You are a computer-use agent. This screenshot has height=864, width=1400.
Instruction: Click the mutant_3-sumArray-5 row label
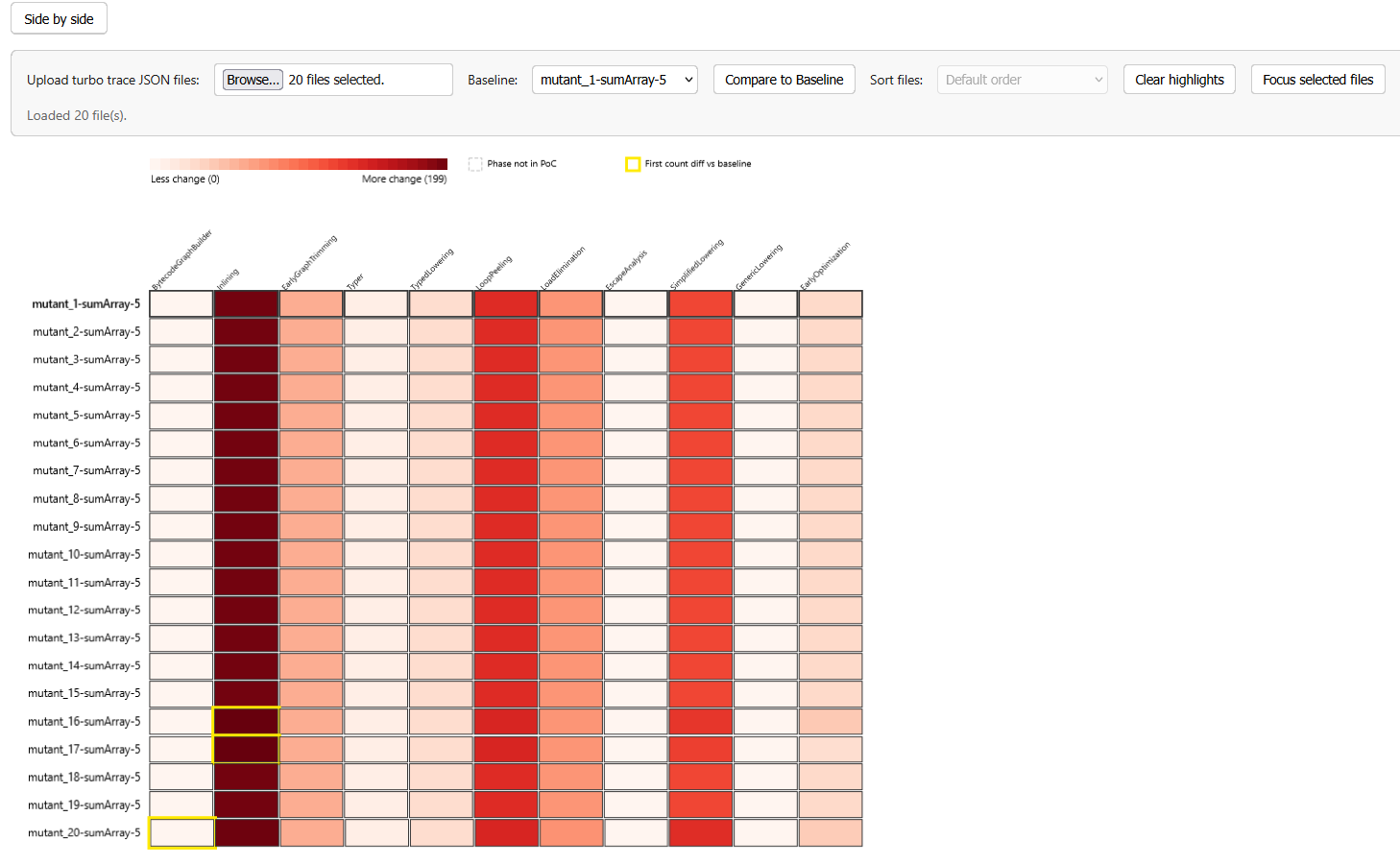86,359
